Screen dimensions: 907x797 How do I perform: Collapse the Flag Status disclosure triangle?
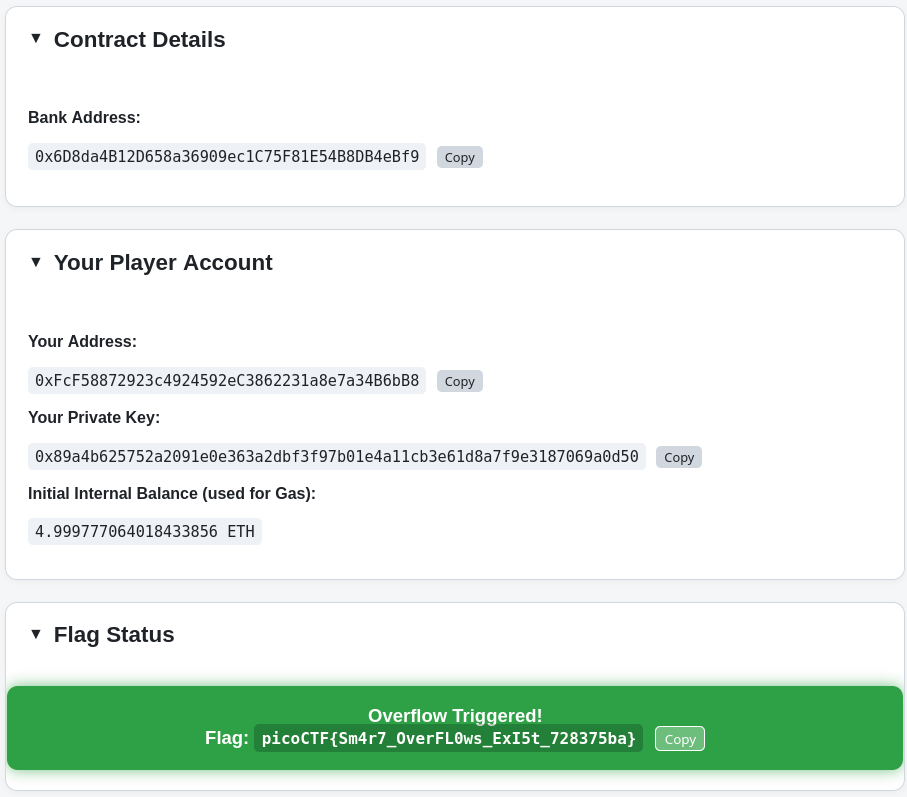click(x=36, y=634)
